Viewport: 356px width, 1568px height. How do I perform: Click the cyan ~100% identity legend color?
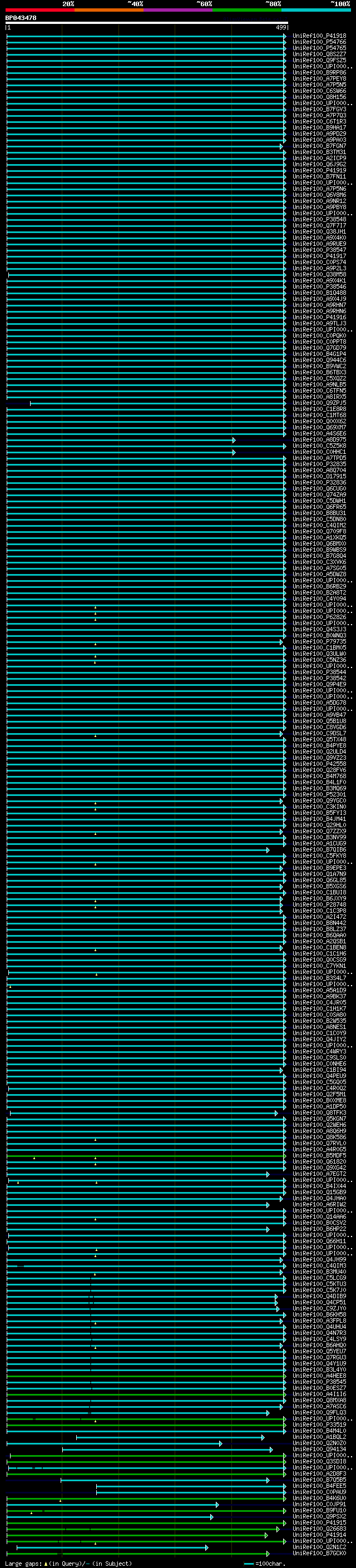(x=316, y=10)
